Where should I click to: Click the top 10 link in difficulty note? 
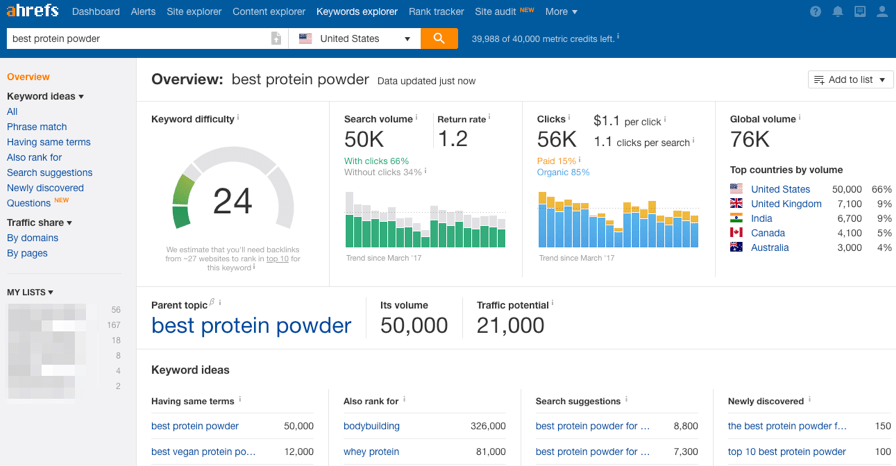[277, 259]
